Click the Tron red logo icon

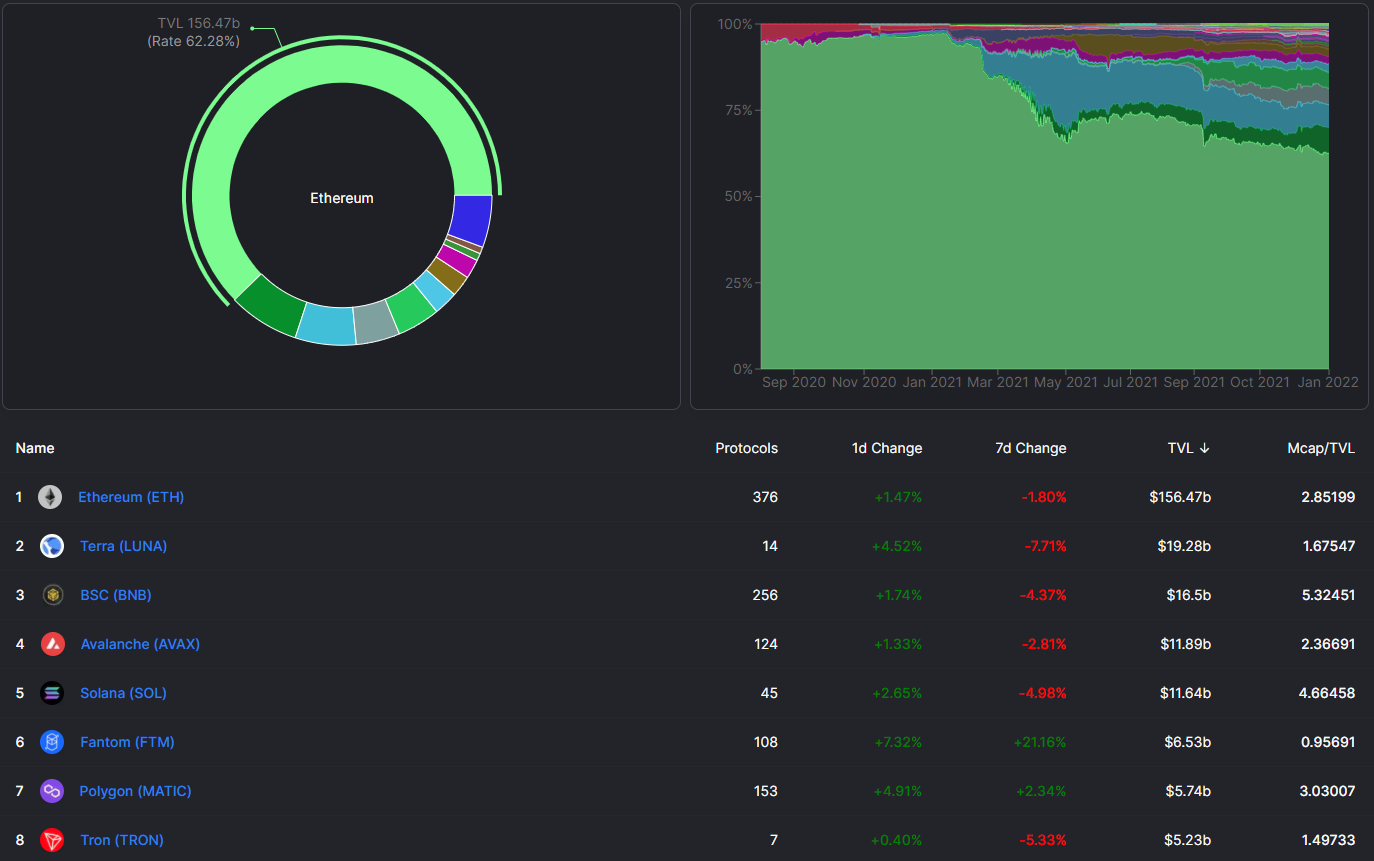(x=52, y=840)
